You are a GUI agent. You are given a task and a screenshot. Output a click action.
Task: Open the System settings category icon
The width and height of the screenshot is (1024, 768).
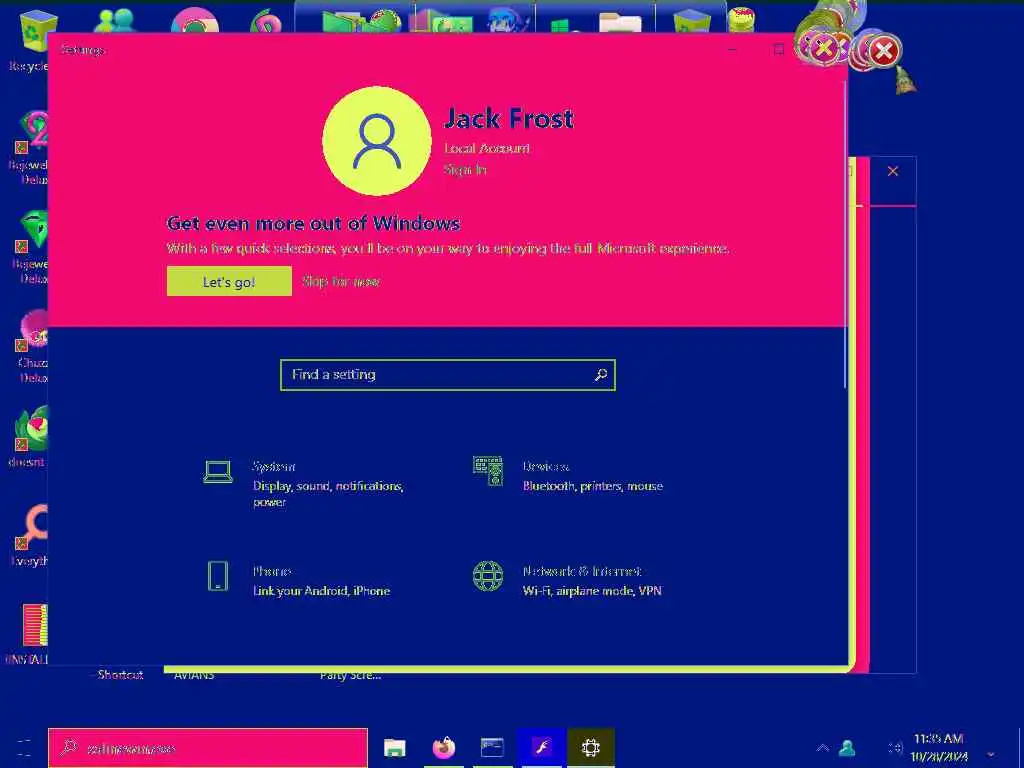[x=218, y=472]
